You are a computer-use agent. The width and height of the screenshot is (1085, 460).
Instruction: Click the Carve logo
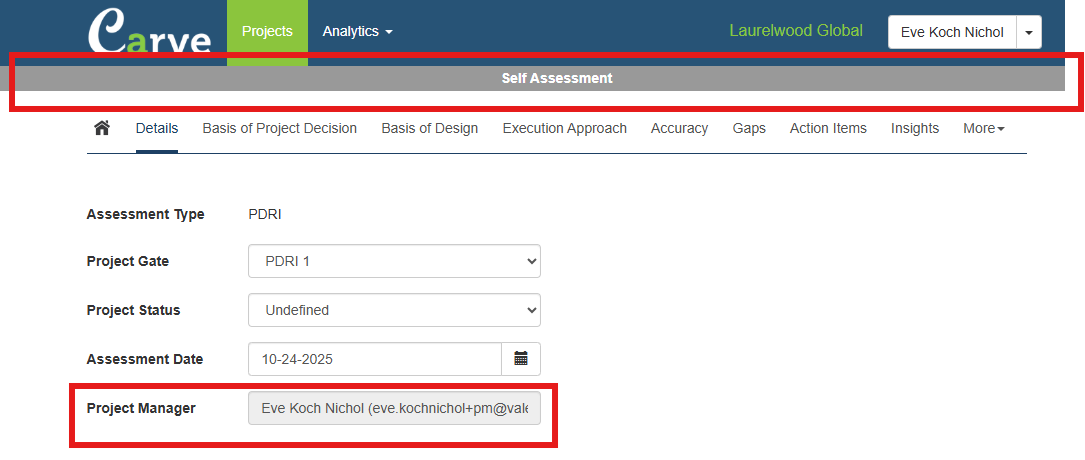coord(150,32)
